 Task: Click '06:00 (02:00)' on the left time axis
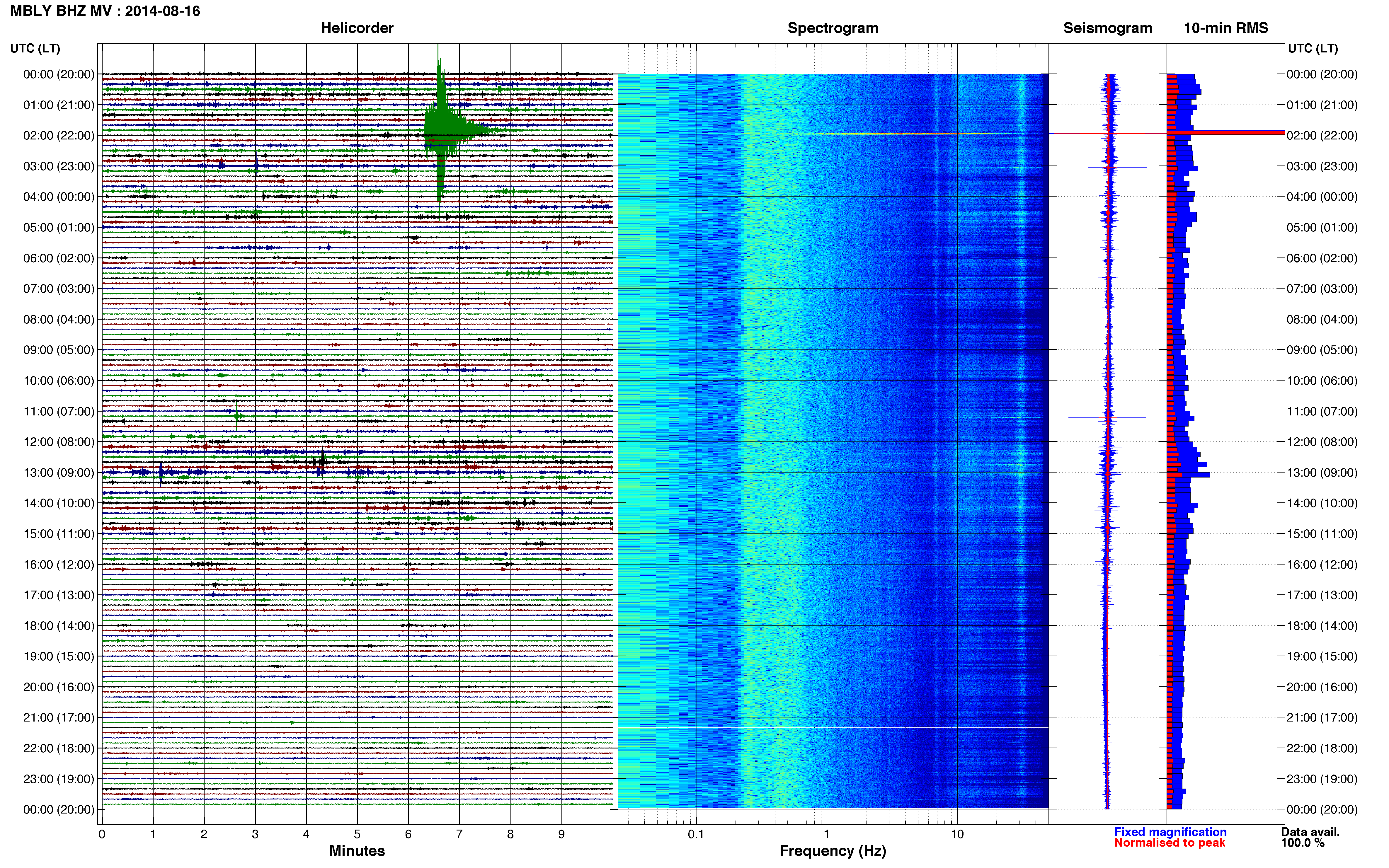pyautogui.click(x=59, y=258)
